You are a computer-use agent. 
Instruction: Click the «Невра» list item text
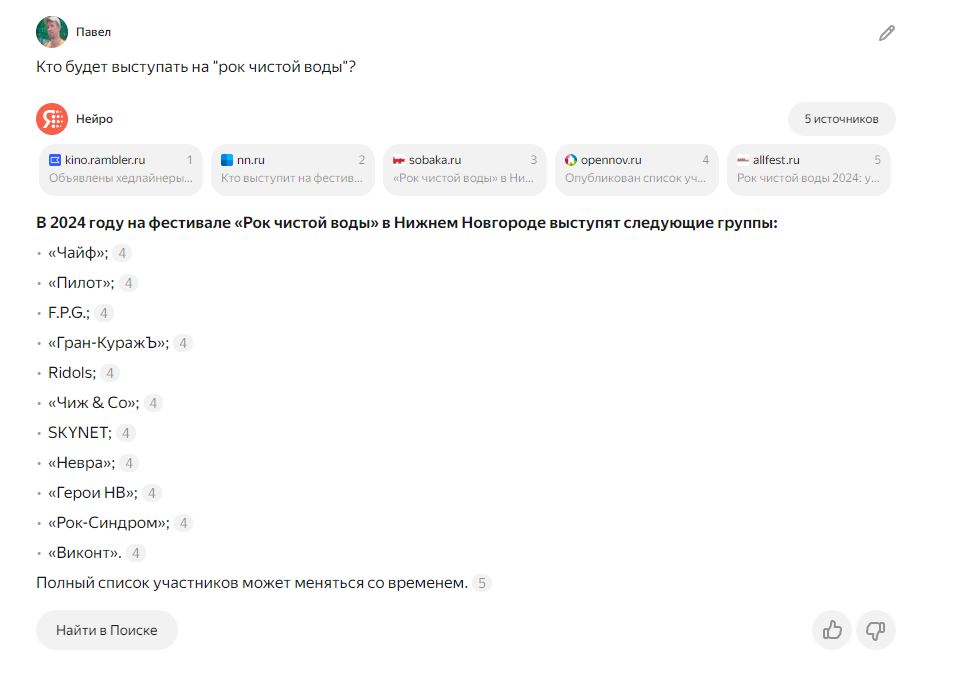pos(82,463)
